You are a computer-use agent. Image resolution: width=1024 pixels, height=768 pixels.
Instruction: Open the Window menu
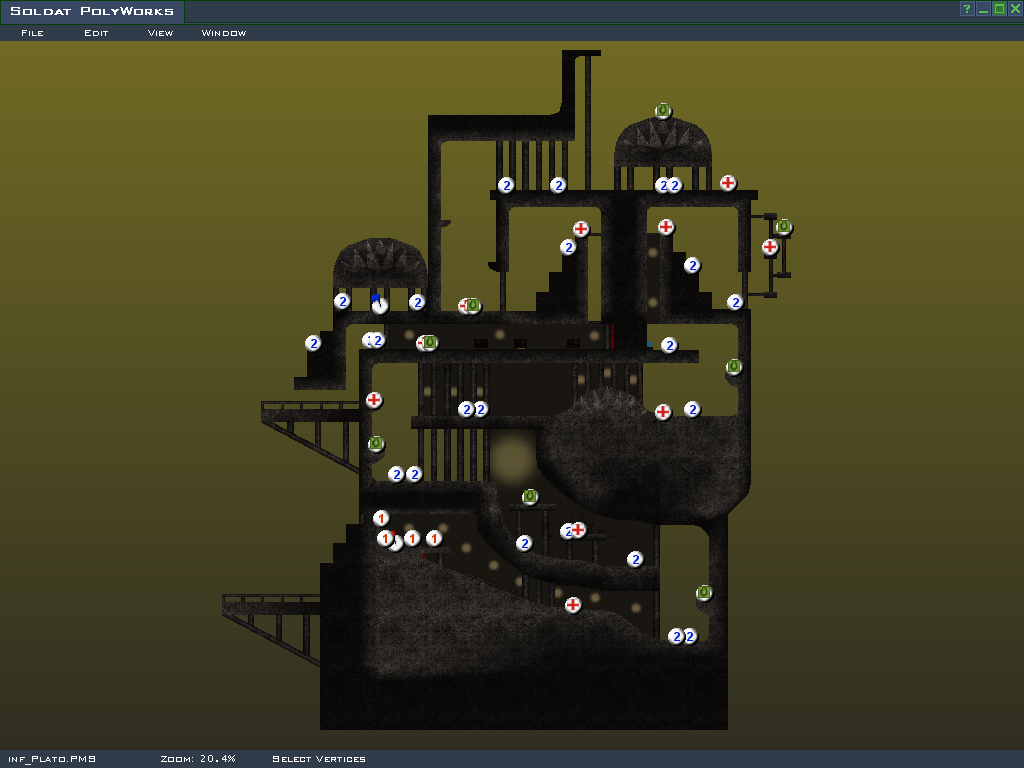pyautogui.click(x=224, y=33)
